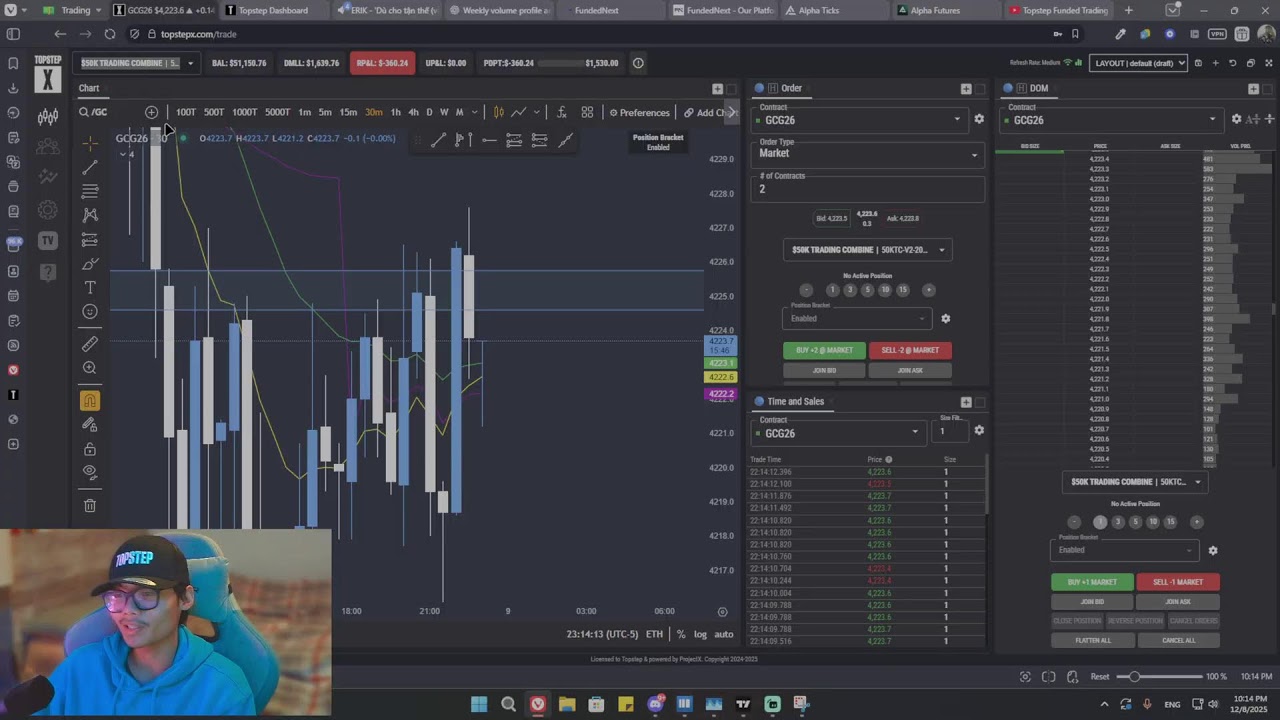This screenshot has height=720, width=1280.
Task: Open DOM panel position bracket settings gear
Action: point(1212,550)
